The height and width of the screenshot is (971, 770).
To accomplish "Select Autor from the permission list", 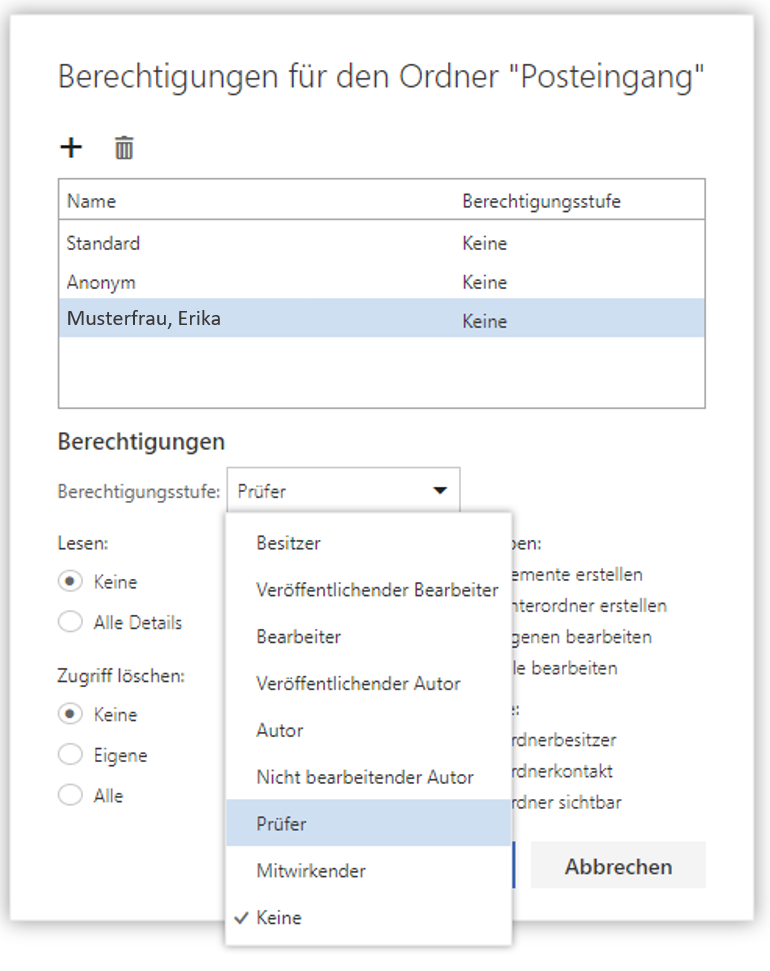I will tap(278, 730).
